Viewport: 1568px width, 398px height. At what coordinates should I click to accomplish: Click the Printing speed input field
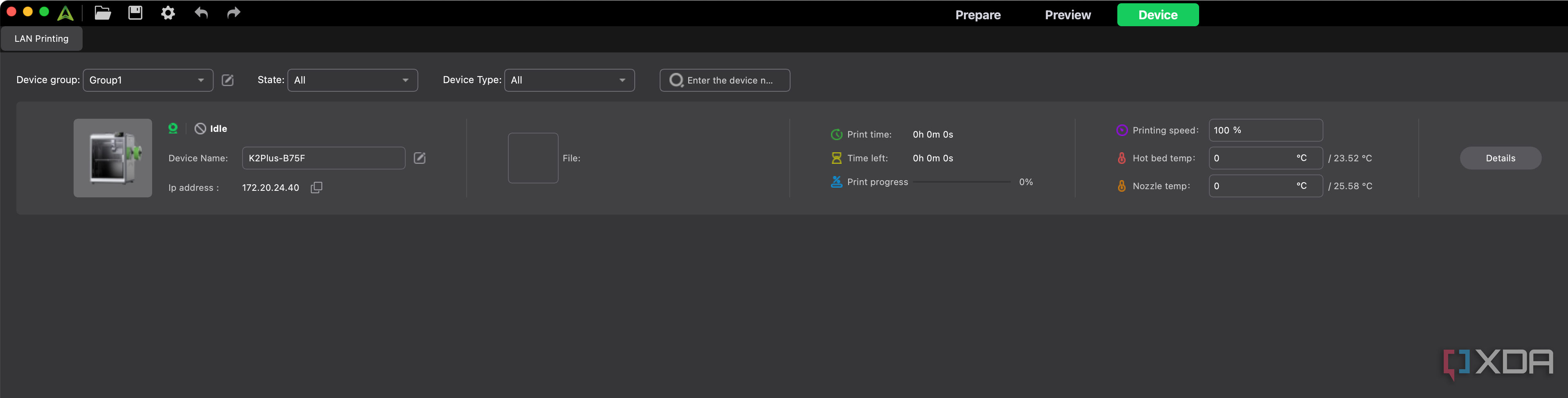pyautogui.click(x=1265, y=131)
